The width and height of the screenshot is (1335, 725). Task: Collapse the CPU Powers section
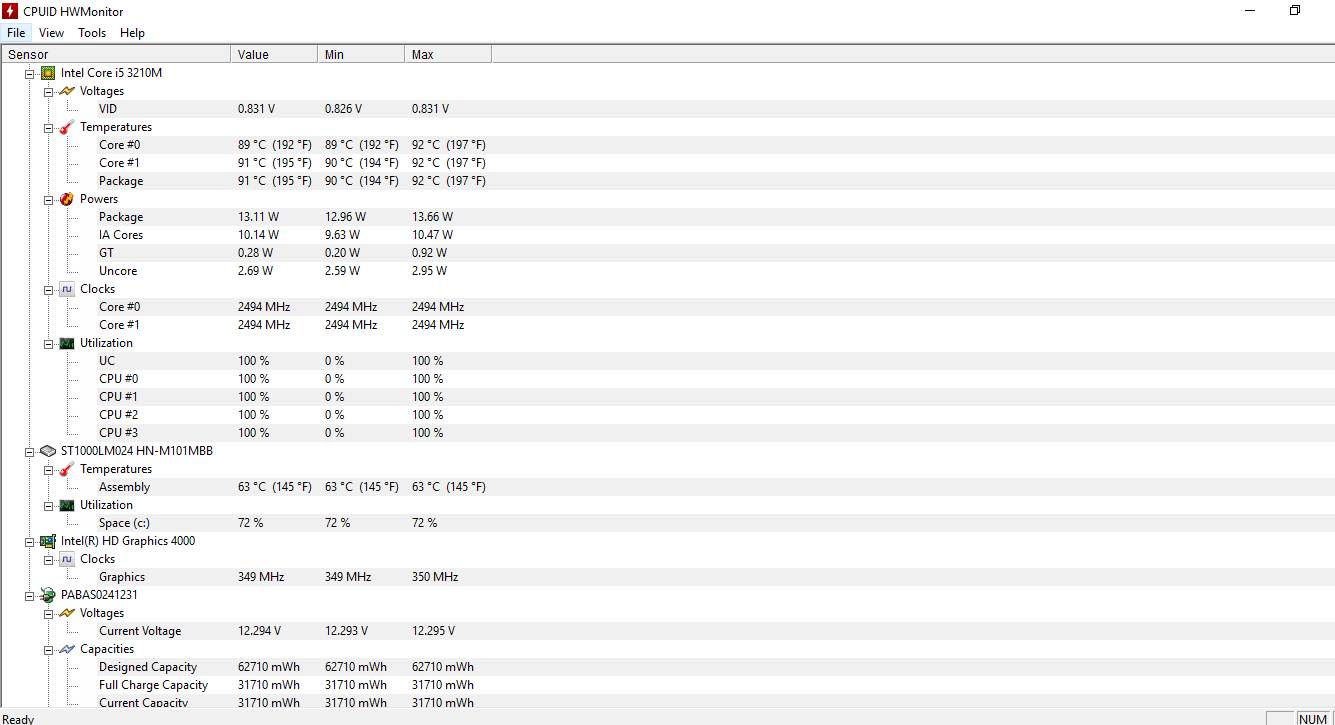[49, 199]
